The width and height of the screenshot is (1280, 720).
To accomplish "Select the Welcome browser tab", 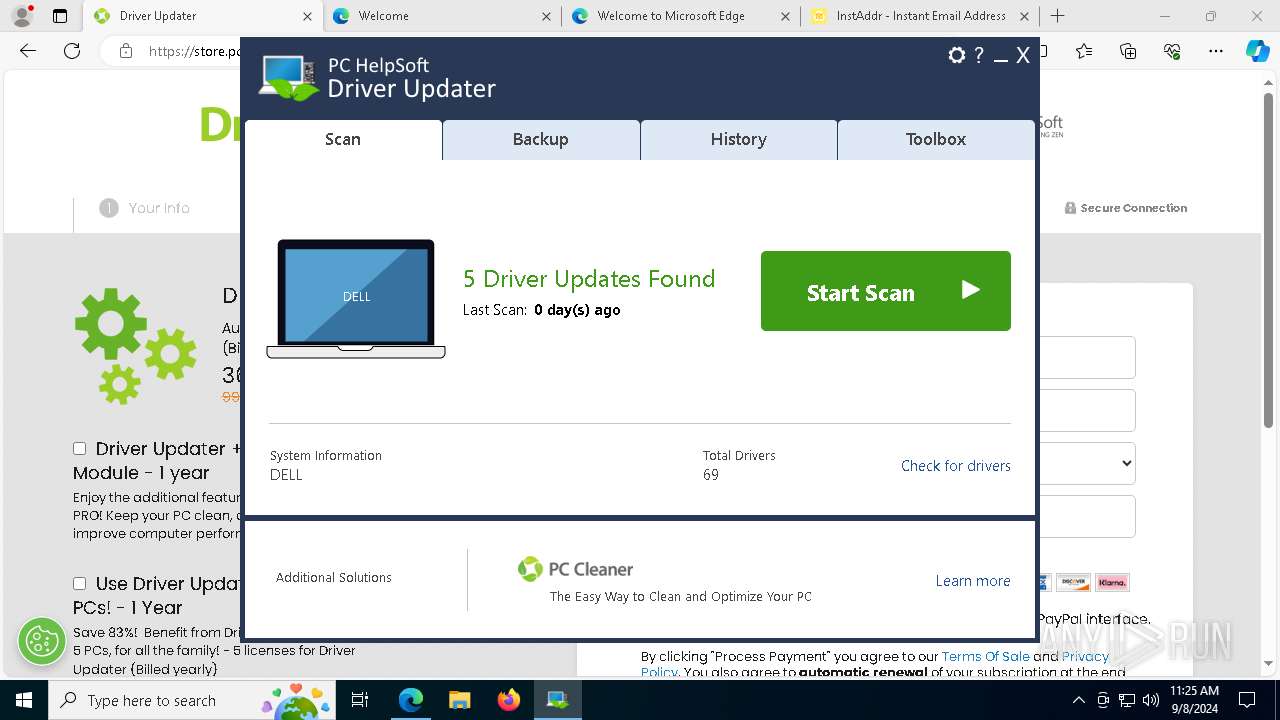I will point(441,16).
